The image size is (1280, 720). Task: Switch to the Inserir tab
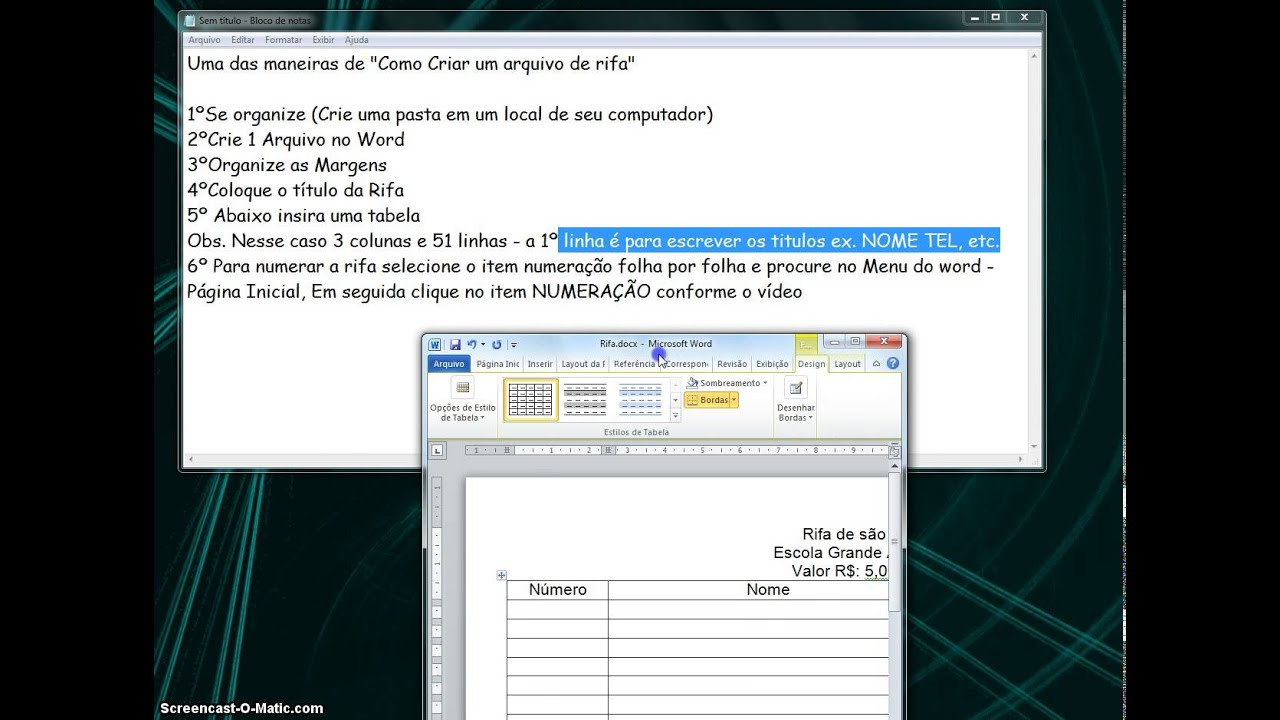(540, 364)
